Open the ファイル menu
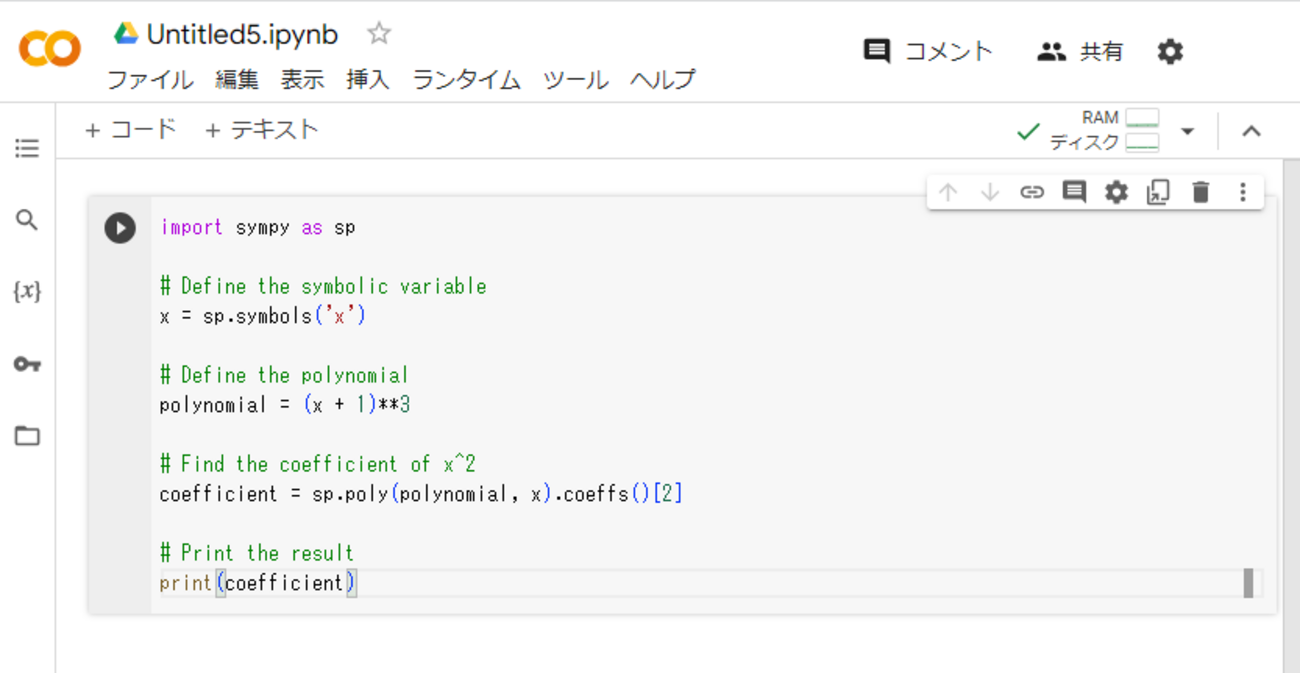Image resolution: width=1300 pixels, height=673 pixels. click(150, 80)
